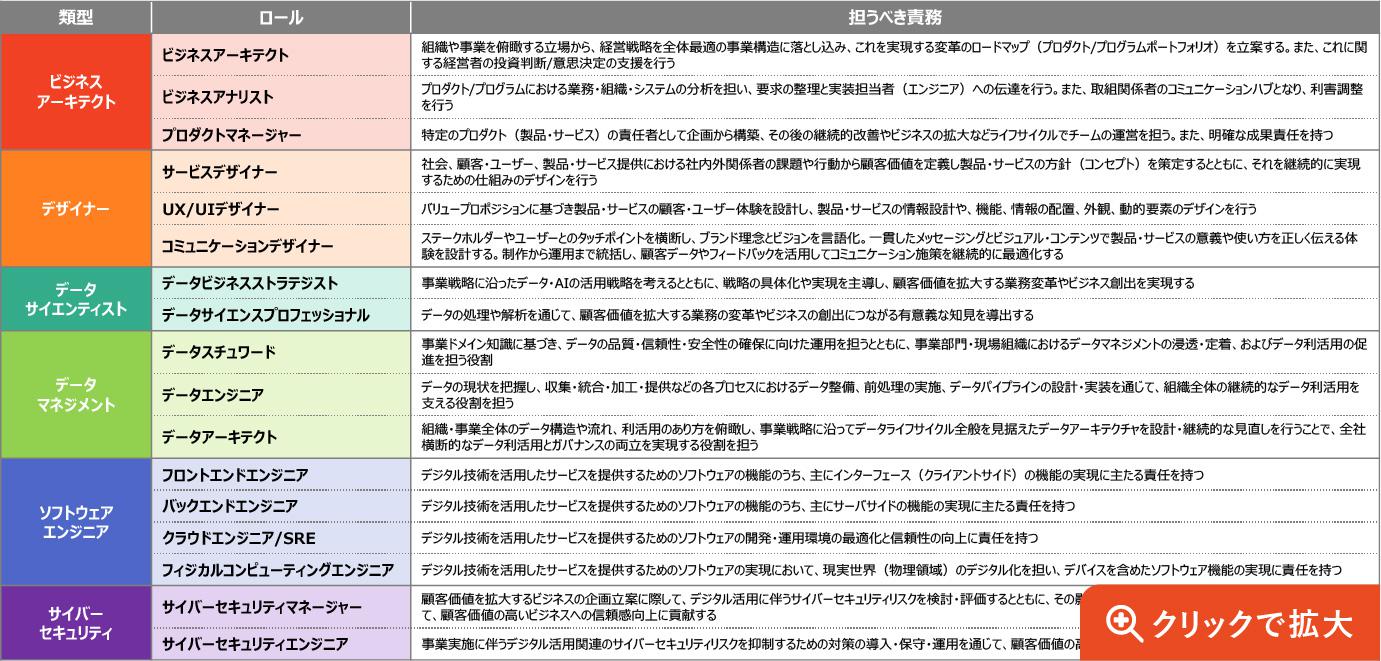The image size is (1381, 661).
Task: Click the UX/UIデザイナー responsibility description
Action: pyautogui.click(x=895, y=209)
